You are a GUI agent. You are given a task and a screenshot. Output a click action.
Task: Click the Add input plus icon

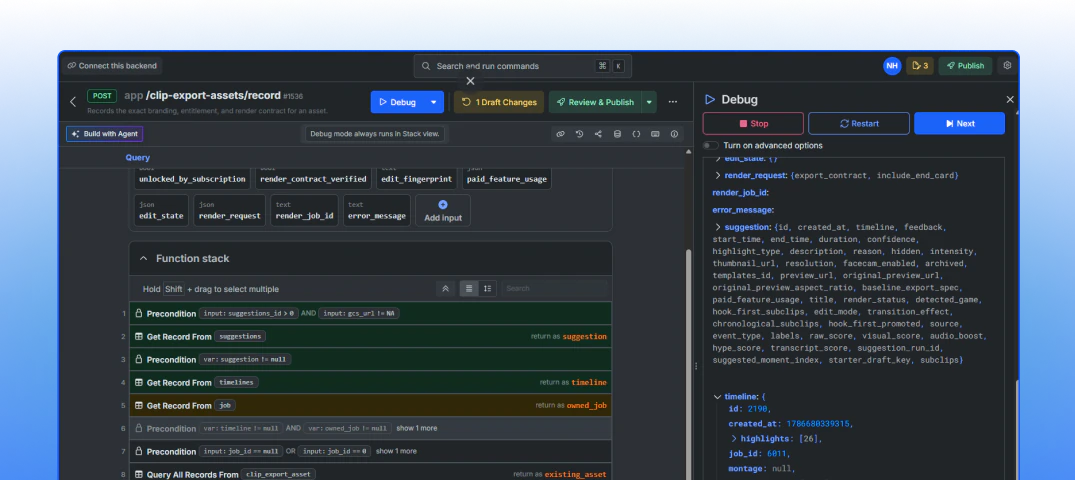point(443,204)
